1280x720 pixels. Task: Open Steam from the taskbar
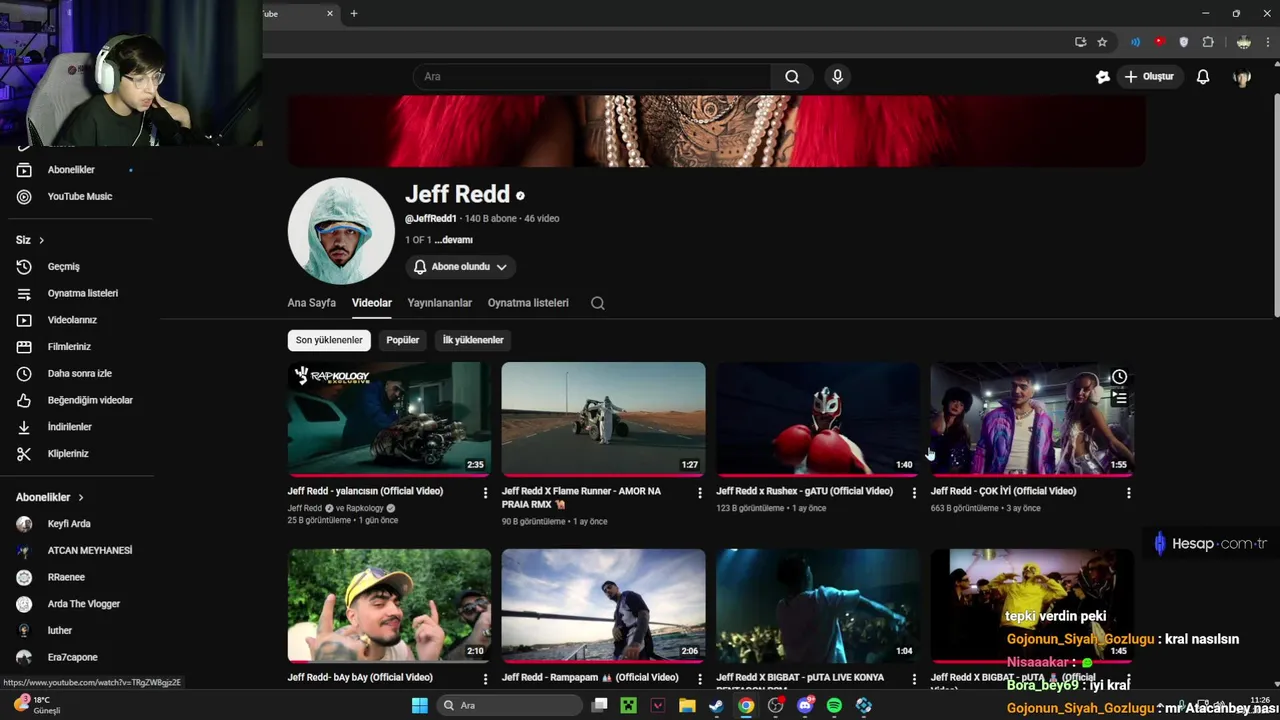[716, 705]
